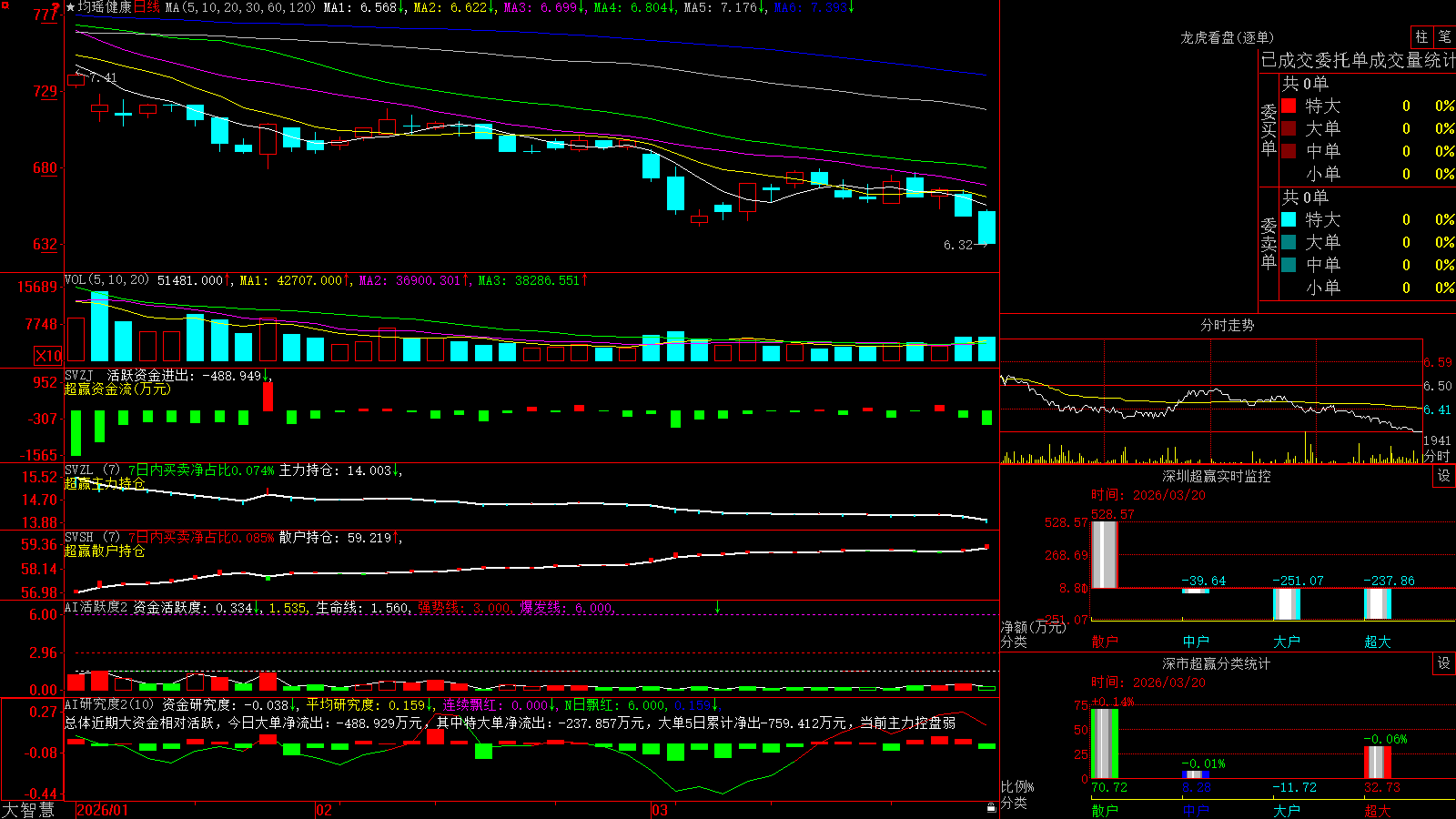Click the small red square icon in the top-left corner

click(x=5, y=5)
